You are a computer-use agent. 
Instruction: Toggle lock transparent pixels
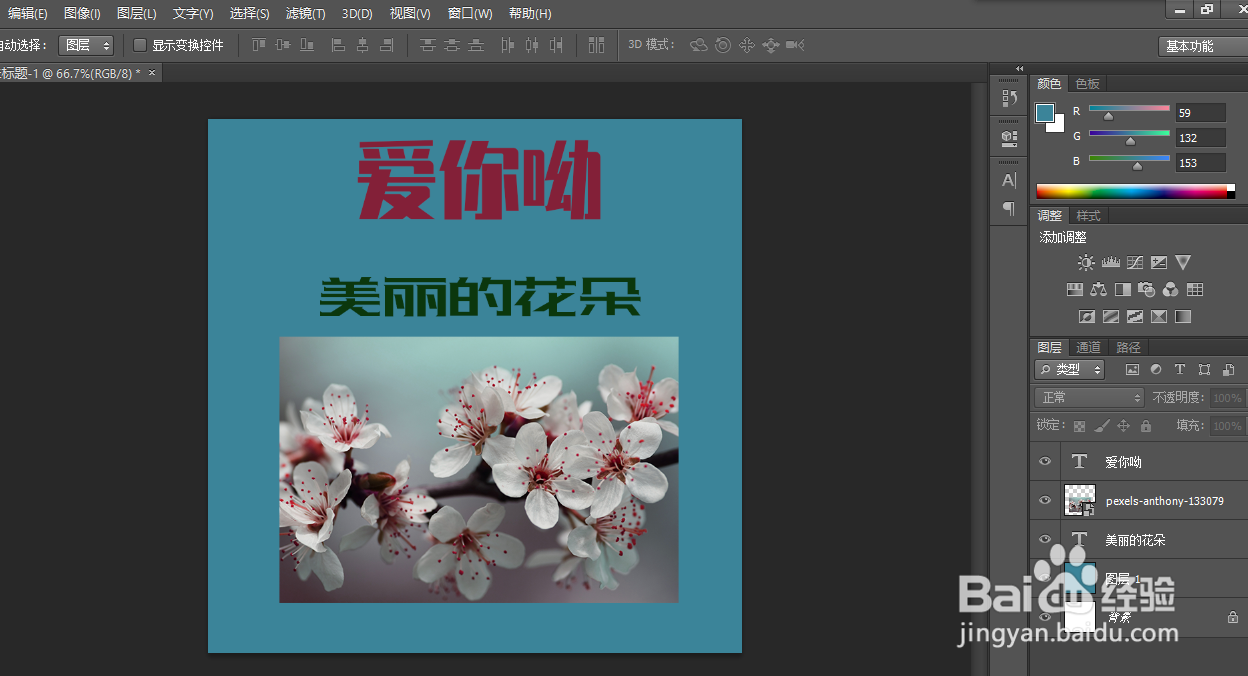[1080, 426]
